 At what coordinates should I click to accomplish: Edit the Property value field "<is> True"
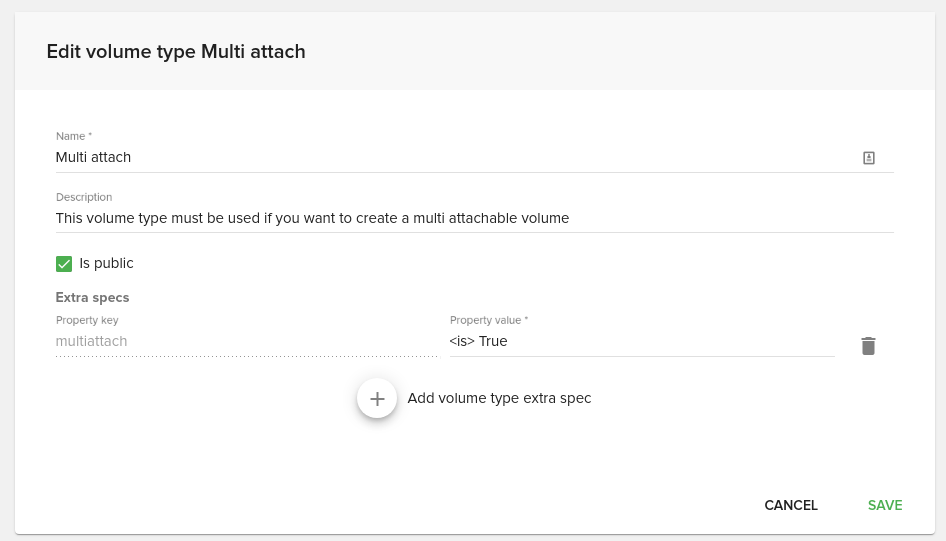[642, 341]
